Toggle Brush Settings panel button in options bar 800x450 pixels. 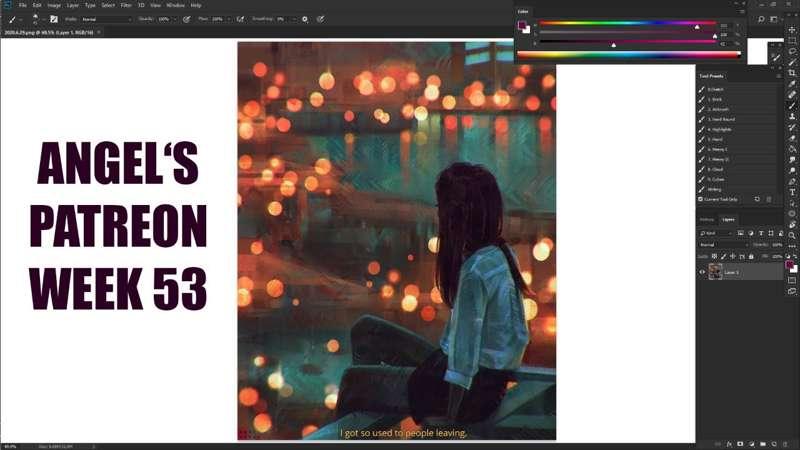pos(54,19)
